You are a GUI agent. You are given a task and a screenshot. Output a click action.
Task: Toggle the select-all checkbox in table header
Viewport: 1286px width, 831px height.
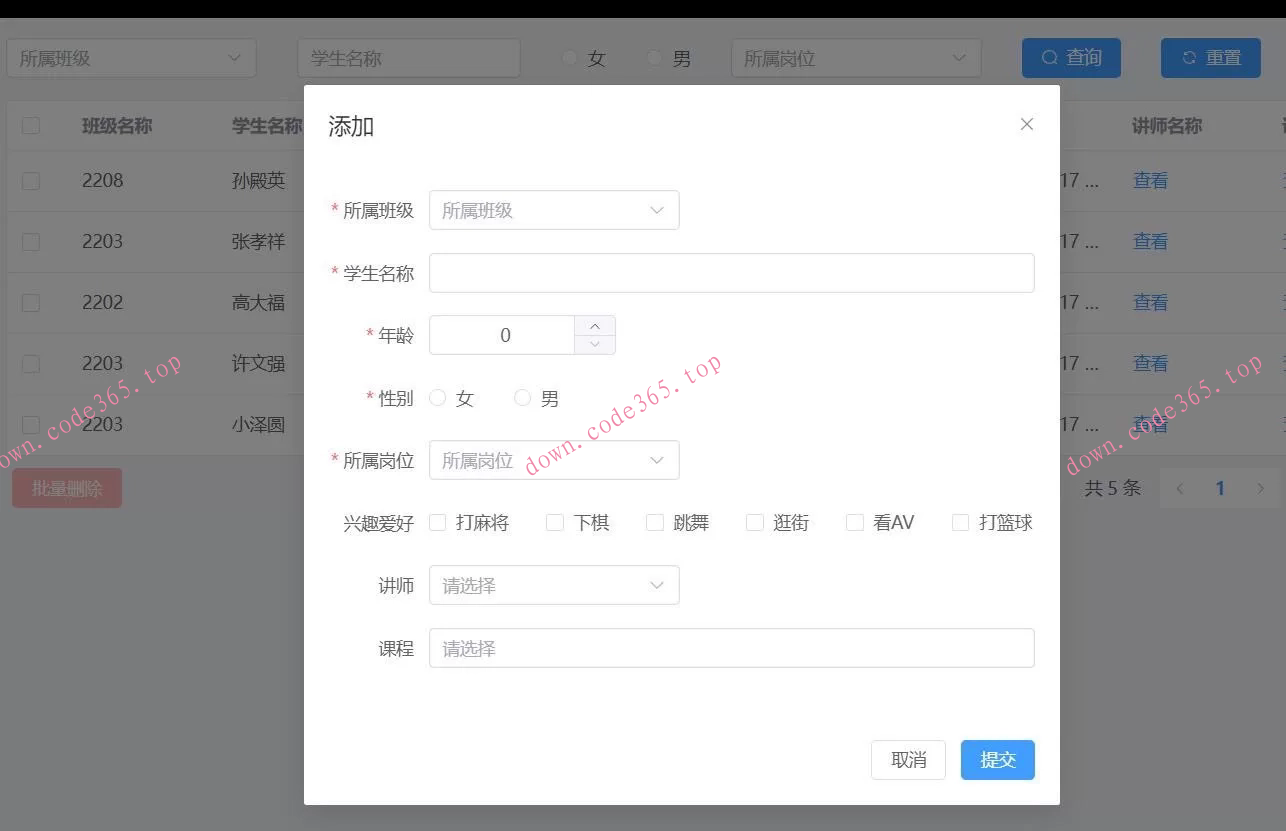click(29, 125)
